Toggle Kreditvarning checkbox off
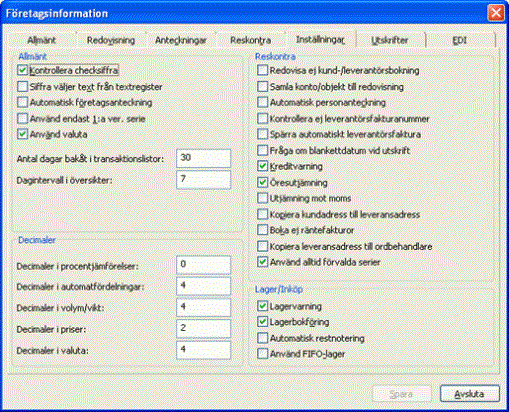Screen dimensions: 509x412 point(262,166)
